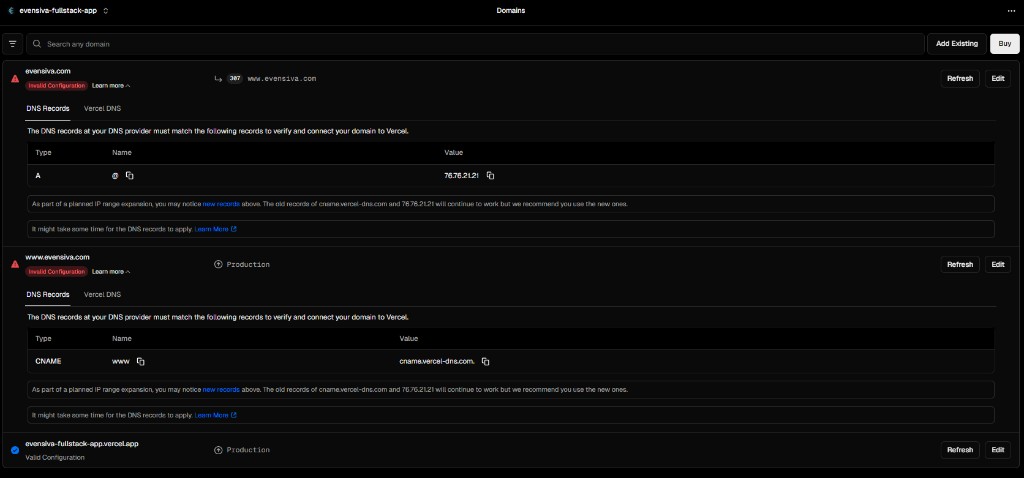Open Learn More link in www.evensiva.com section

216,415
